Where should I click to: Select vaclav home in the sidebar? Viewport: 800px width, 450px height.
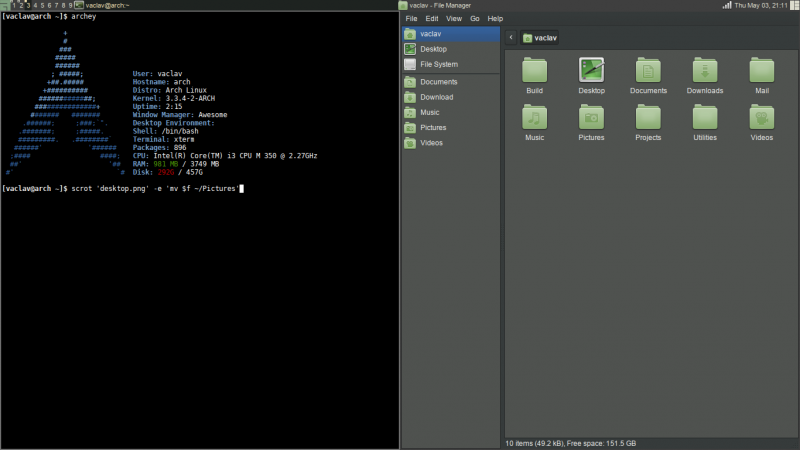pos(451,34)
